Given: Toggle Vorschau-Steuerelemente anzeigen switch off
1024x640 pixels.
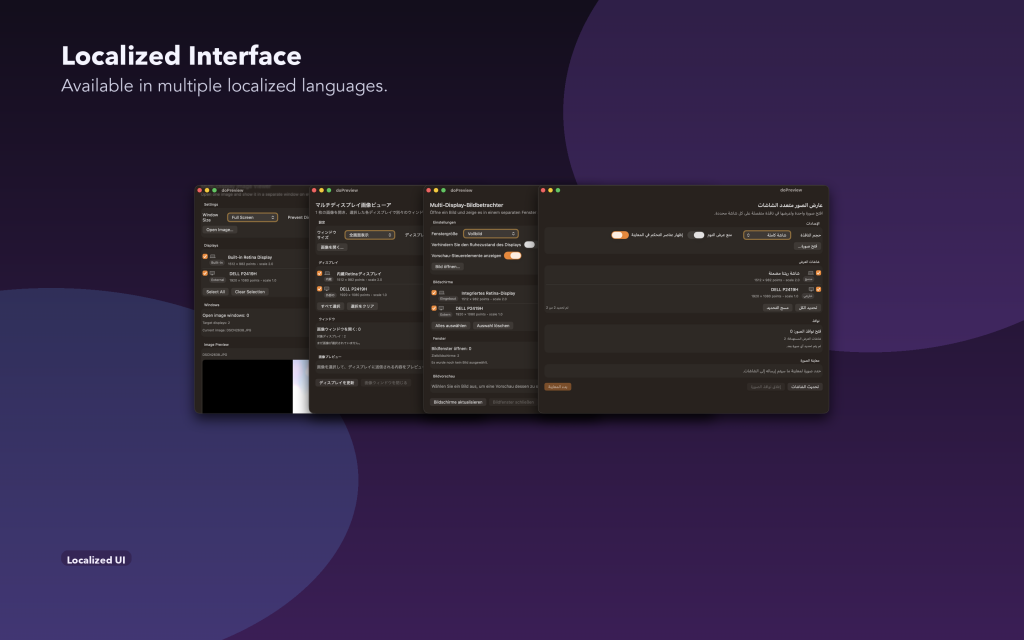Looking at the screenshot, I should (x=513, y=255).
